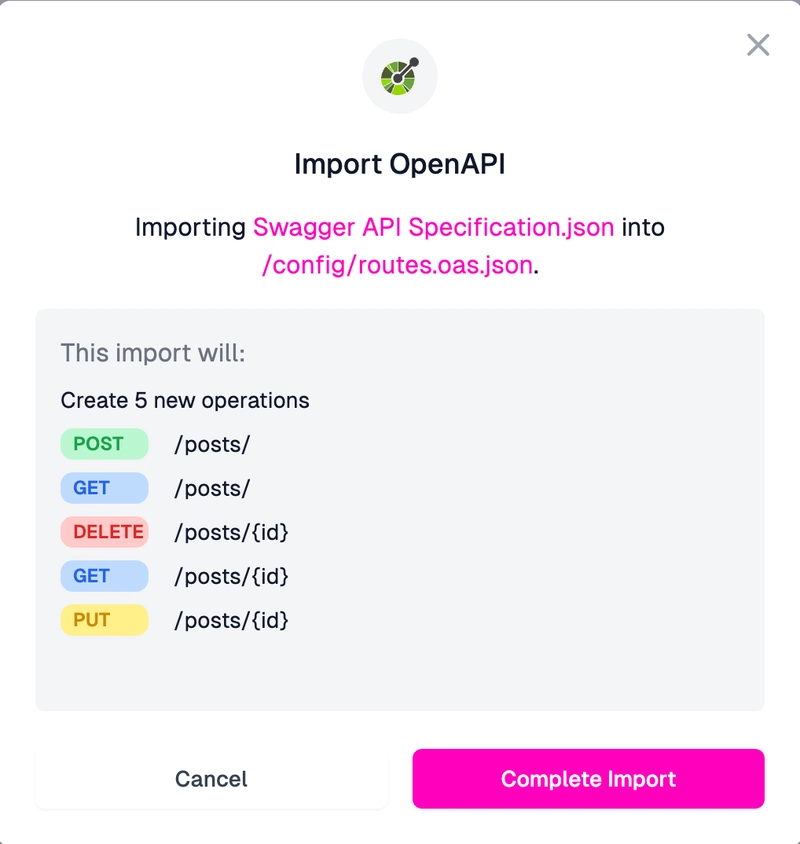Cancel the OpenAPI import
Image resolution: width=800 pixels, height=844 pixels.
click(x=211, y=778)
